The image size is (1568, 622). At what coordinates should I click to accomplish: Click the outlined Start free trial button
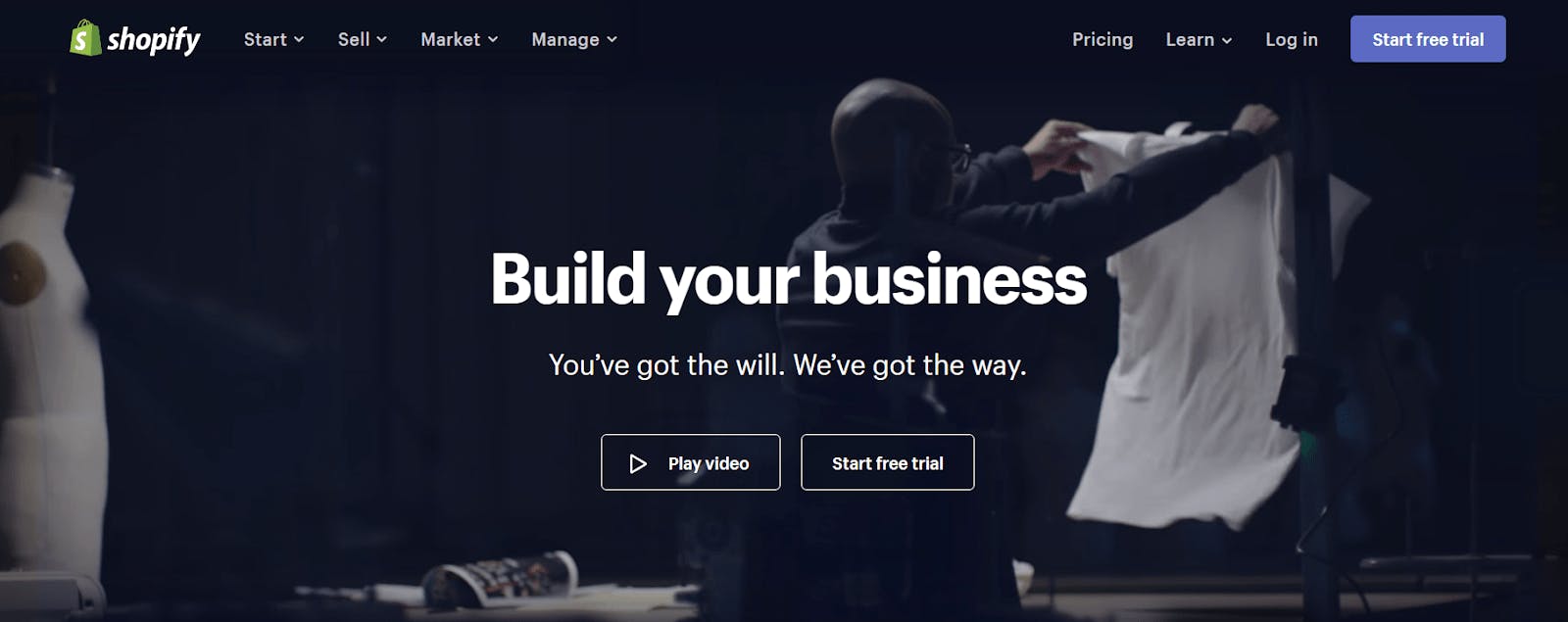[x=888, y=462]
